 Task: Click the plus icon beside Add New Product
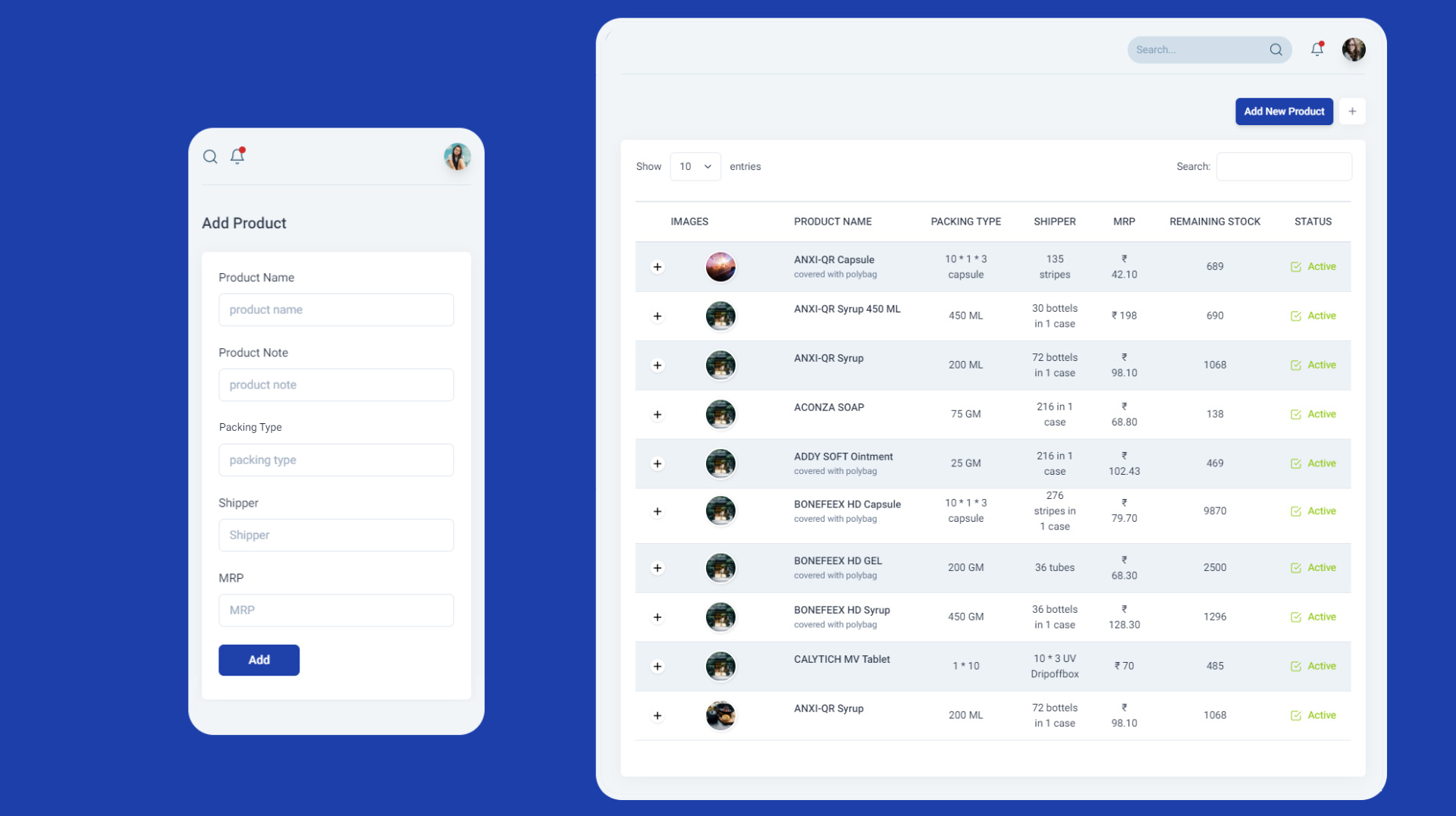(x=1353, y=111)
